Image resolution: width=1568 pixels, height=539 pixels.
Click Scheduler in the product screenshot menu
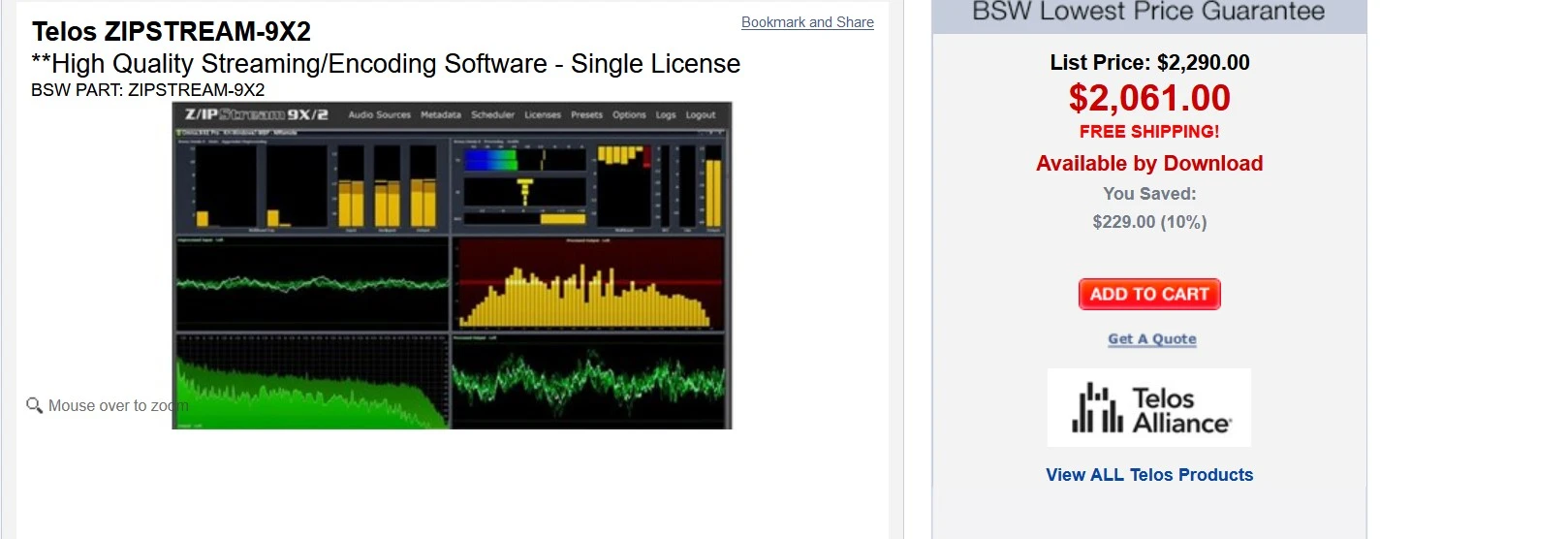point(492,114)
